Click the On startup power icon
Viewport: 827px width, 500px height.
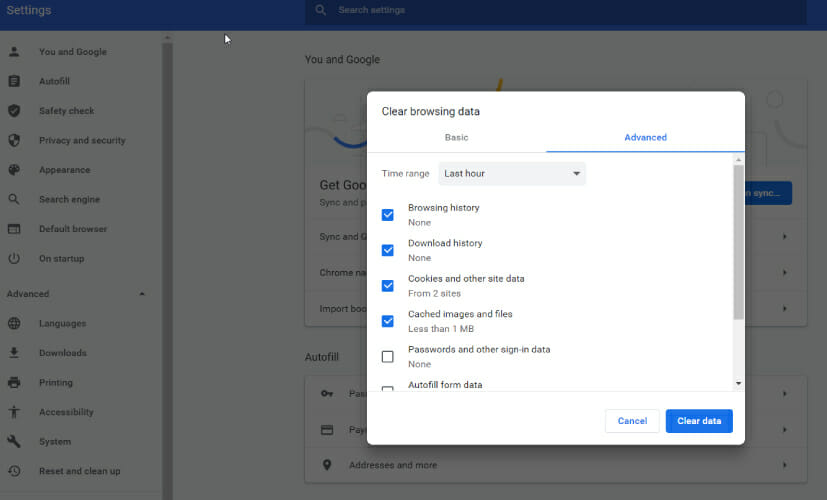click(14, 258)
